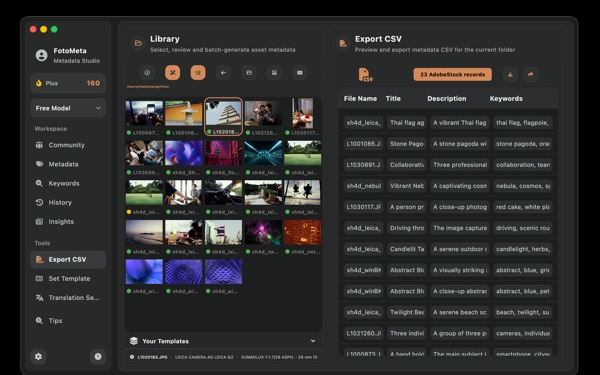
Task: Open the Free Model dropdown
Action: [x=68, y=108]
